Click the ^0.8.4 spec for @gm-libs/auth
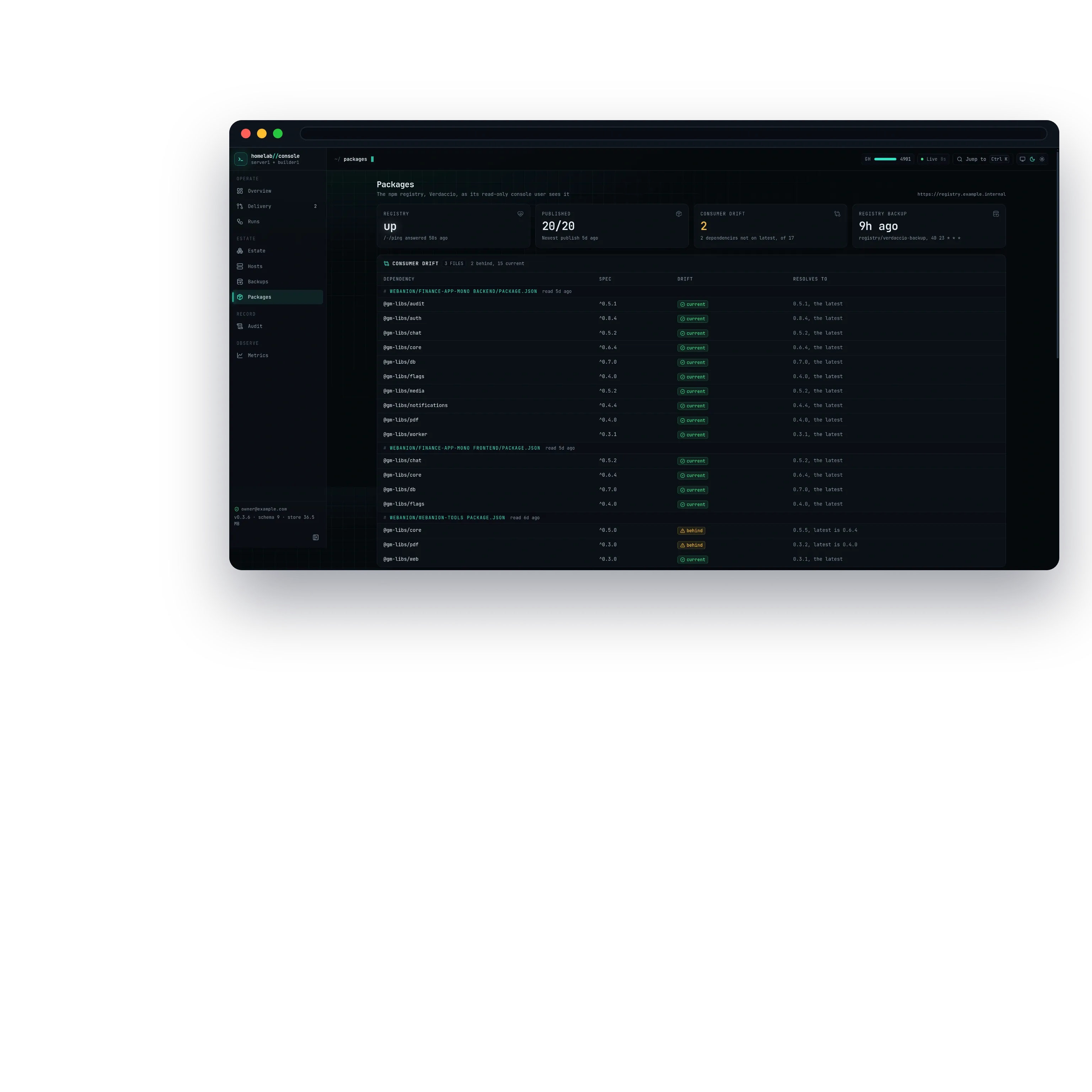The image size is (1092, 1092). [607, 318]
